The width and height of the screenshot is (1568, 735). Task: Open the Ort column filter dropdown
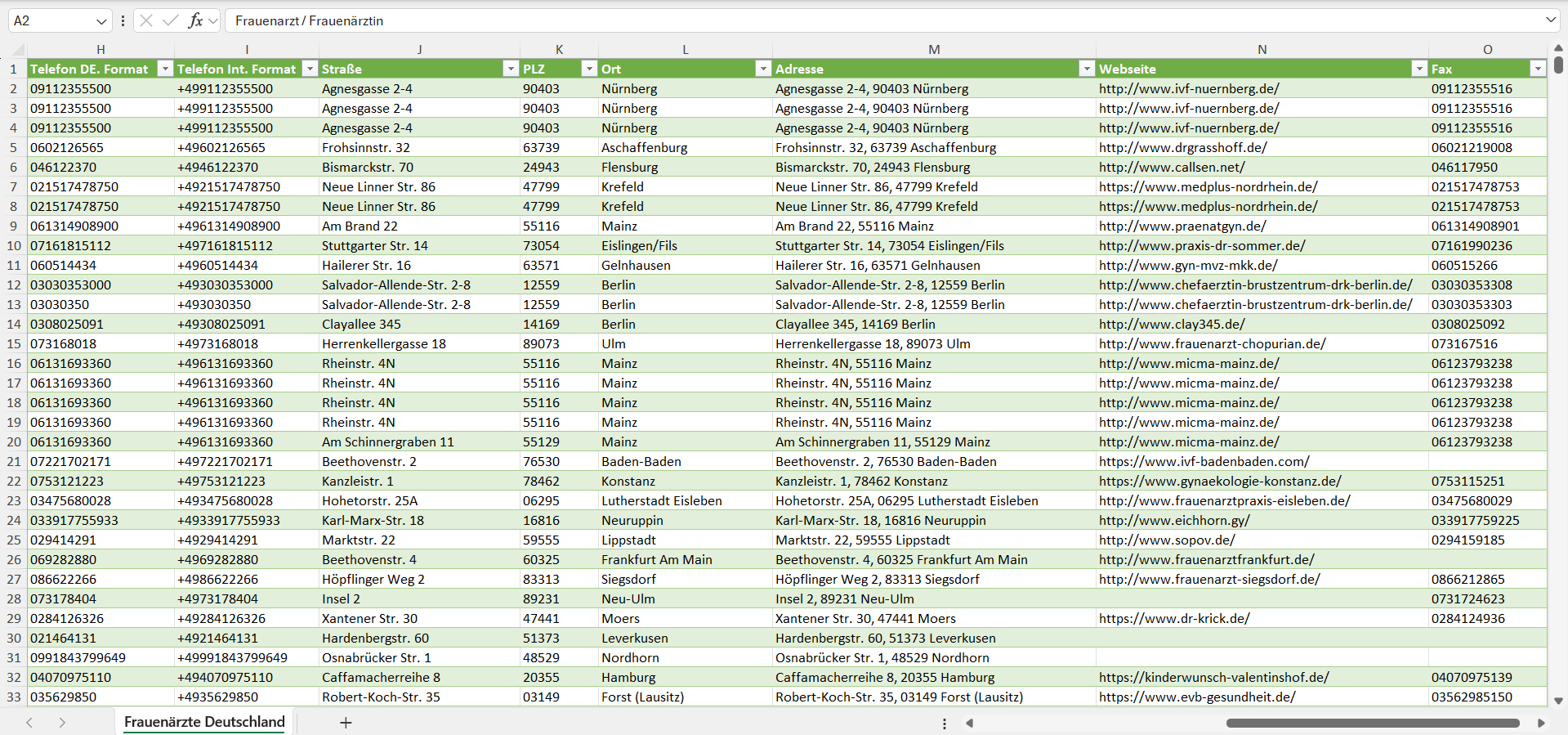click(762, 69)
